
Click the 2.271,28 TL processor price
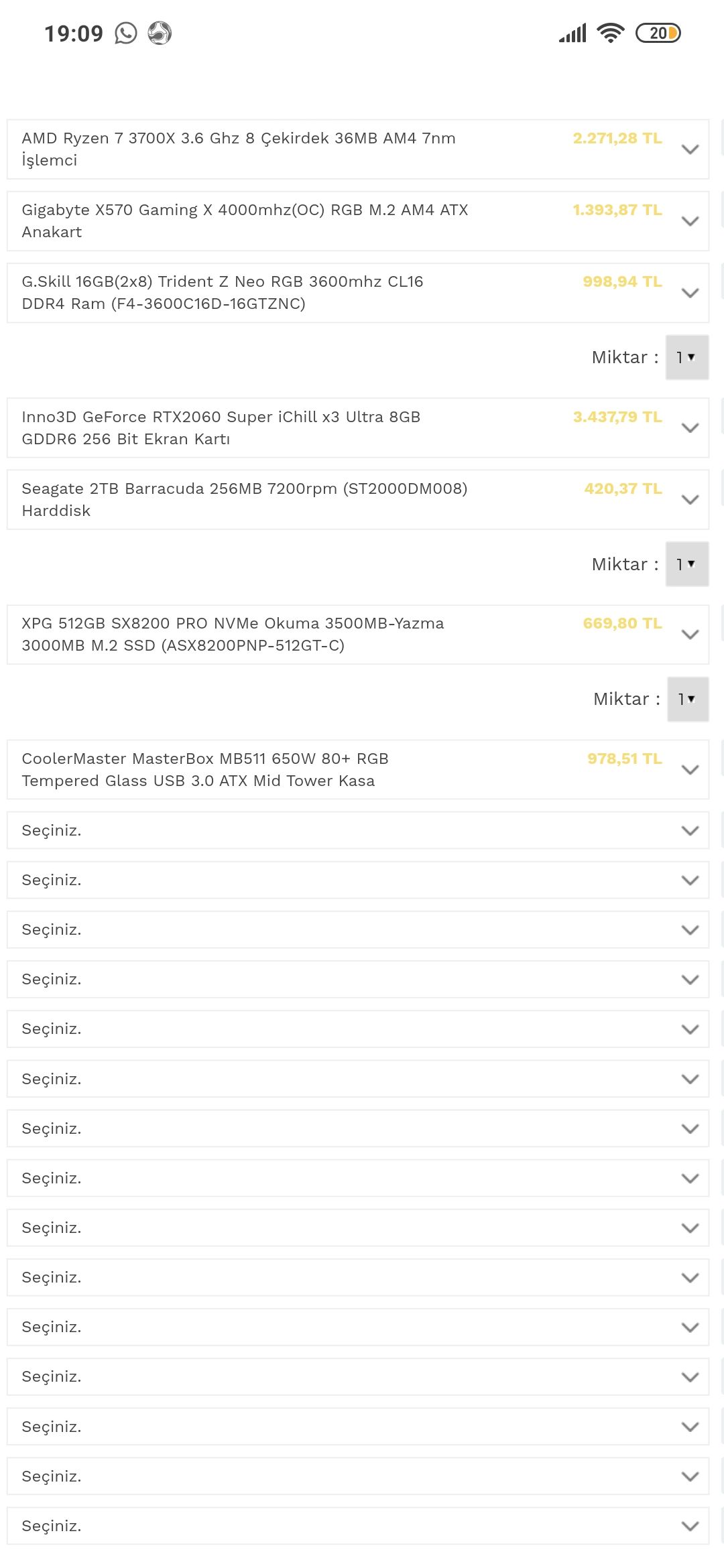(x=617, y=138)
